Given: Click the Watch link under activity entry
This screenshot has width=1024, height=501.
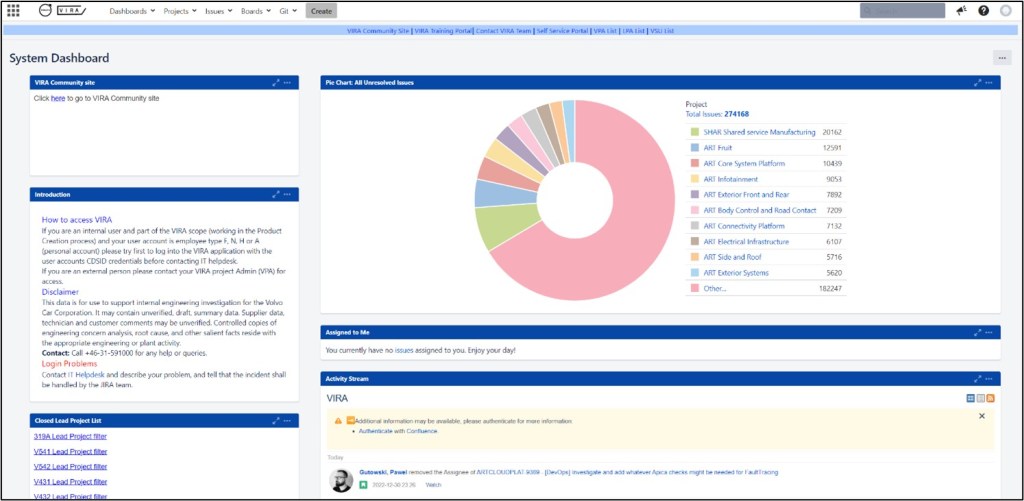Looking at the screenshot, I should coord(433,485).
